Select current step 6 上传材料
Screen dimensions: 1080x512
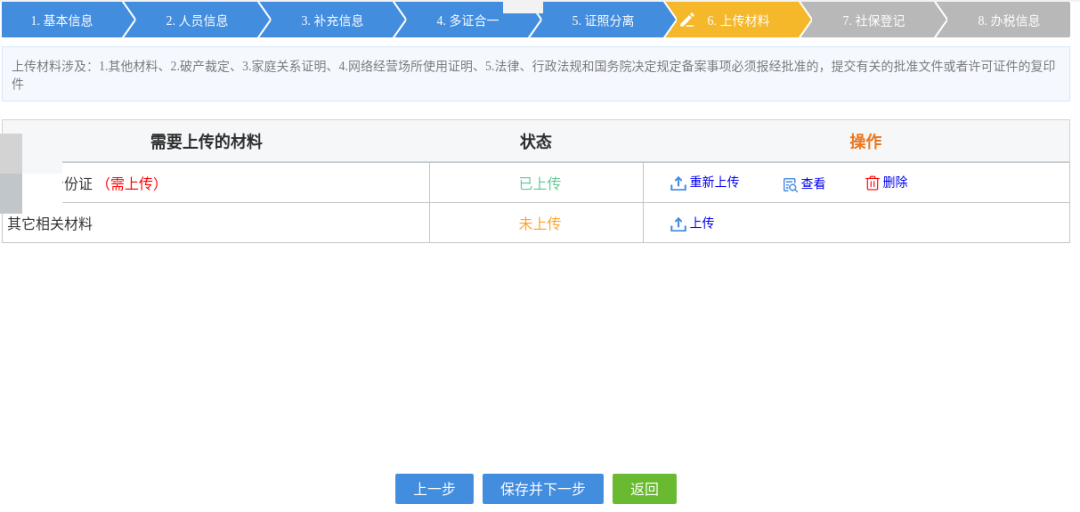[738, 21]
